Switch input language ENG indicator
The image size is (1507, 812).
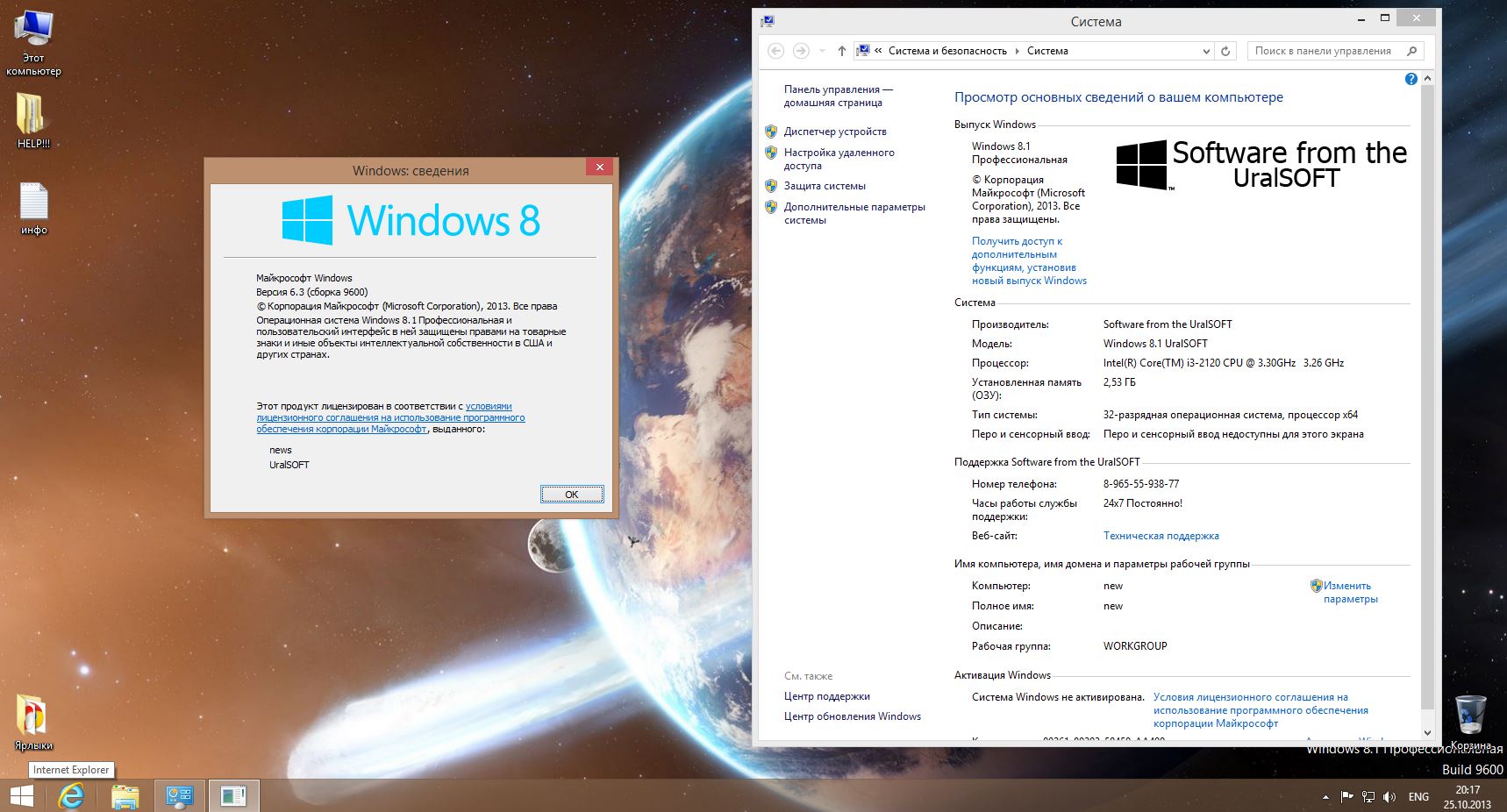point(1418,797)
